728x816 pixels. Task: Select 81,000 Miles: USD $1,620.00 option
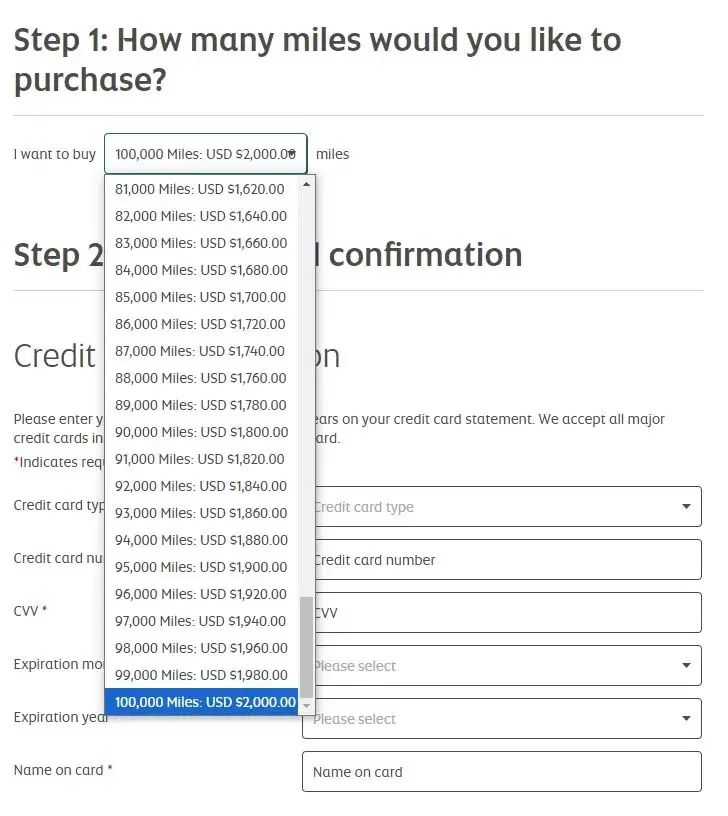tap(200, 189)
